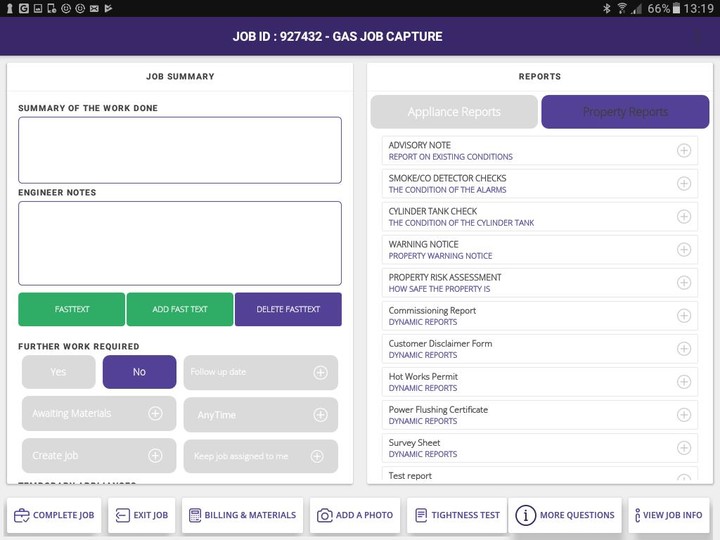Add Power Flushing Certificate using its plus icon
The width and height of the screenshot is (720, 540).
click(684, 415)
